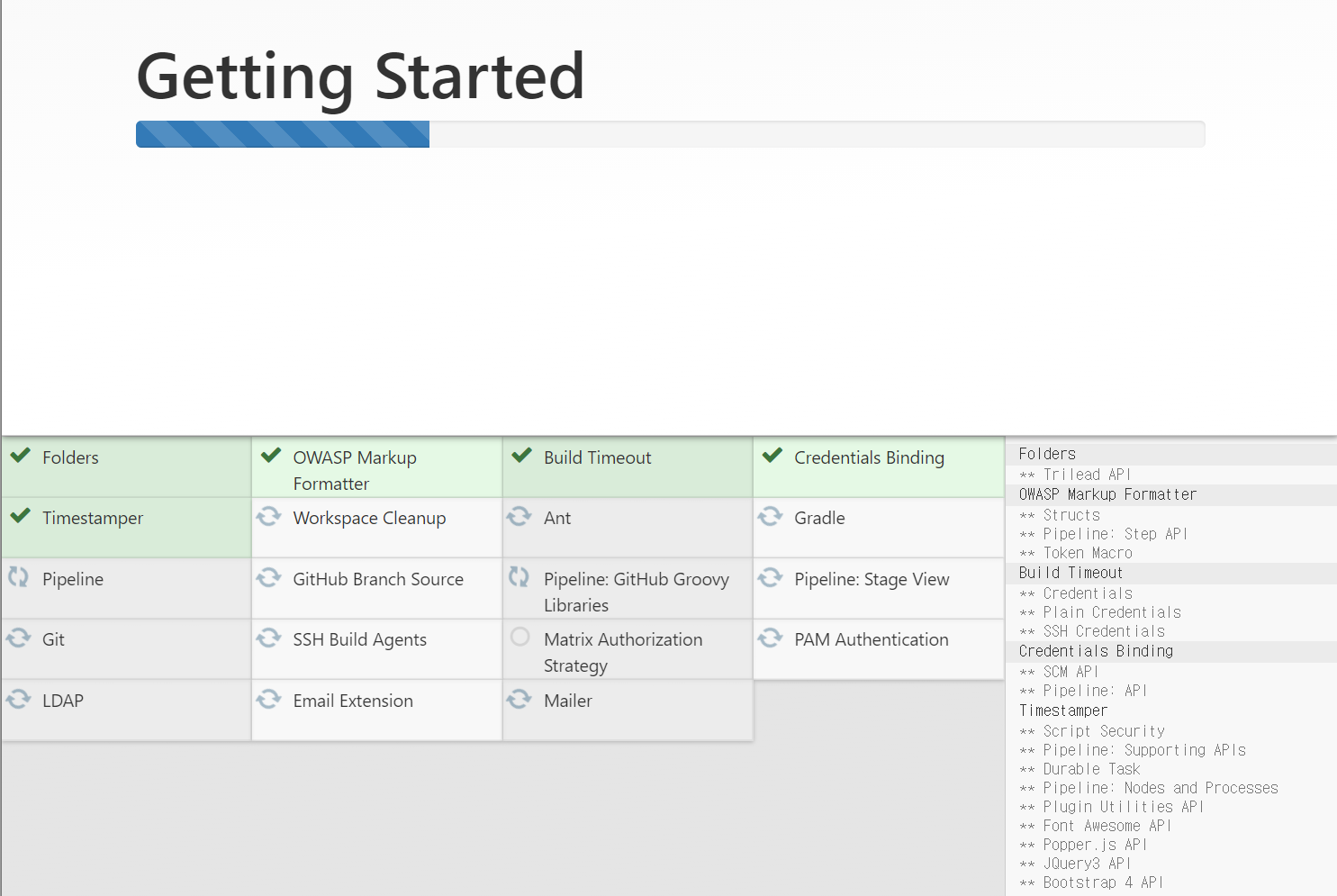The width and height of the screenshot is (1337, 896).
Task: Click the Credentials Binding checkmark icon
Action: pos(772,456)
